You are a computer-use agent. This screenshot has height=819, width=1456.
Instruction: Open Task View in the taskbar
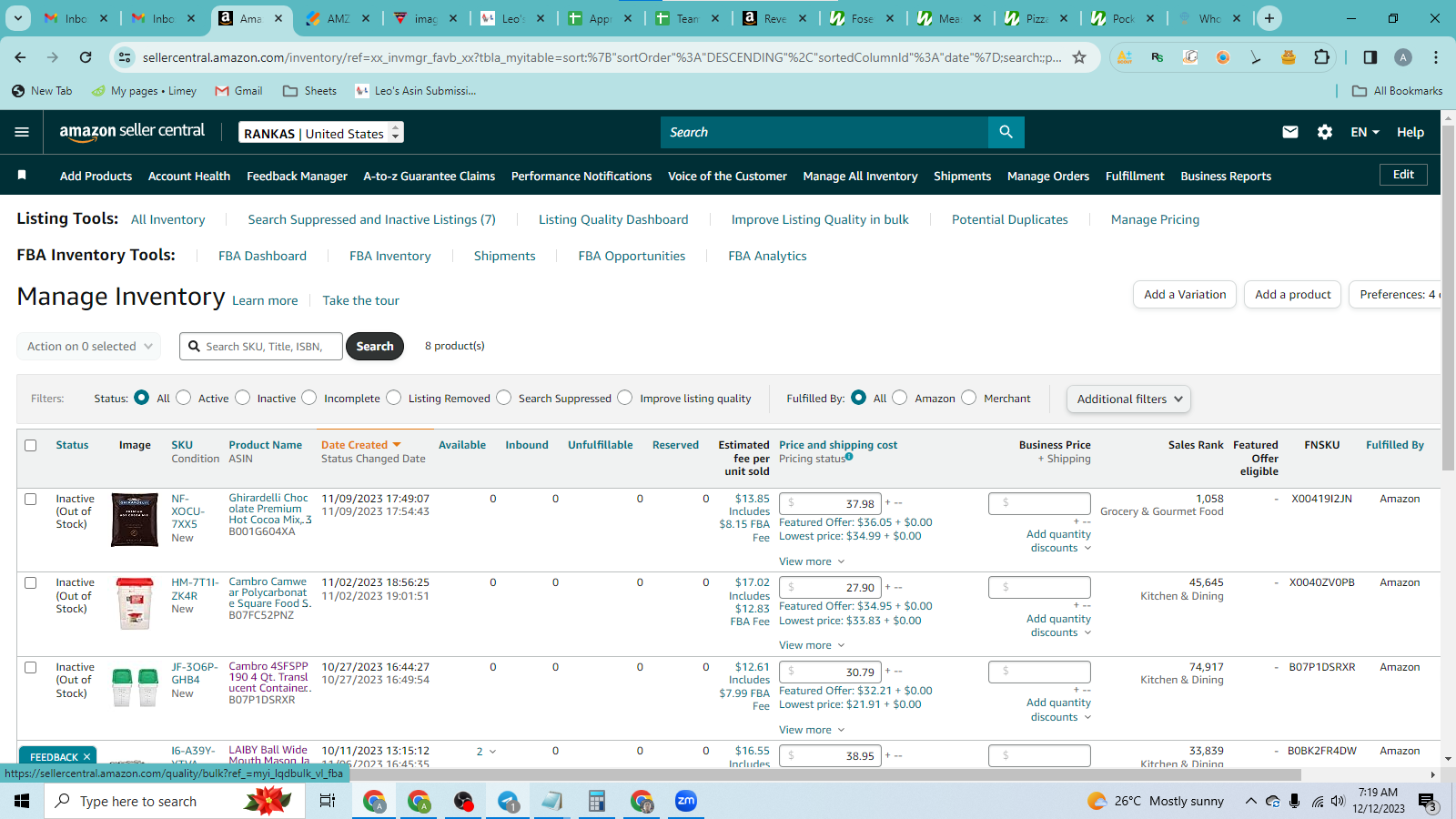click(x=328, y=801)
